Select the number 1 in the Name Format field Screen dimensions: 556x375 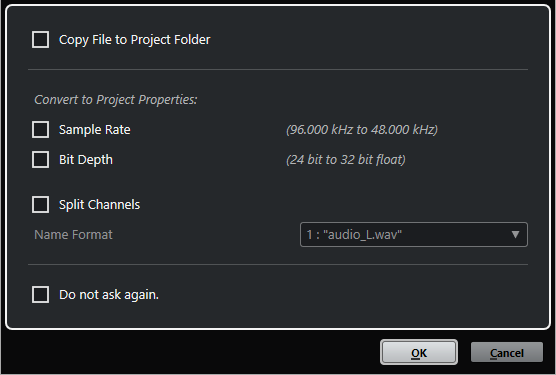[309, 235]
